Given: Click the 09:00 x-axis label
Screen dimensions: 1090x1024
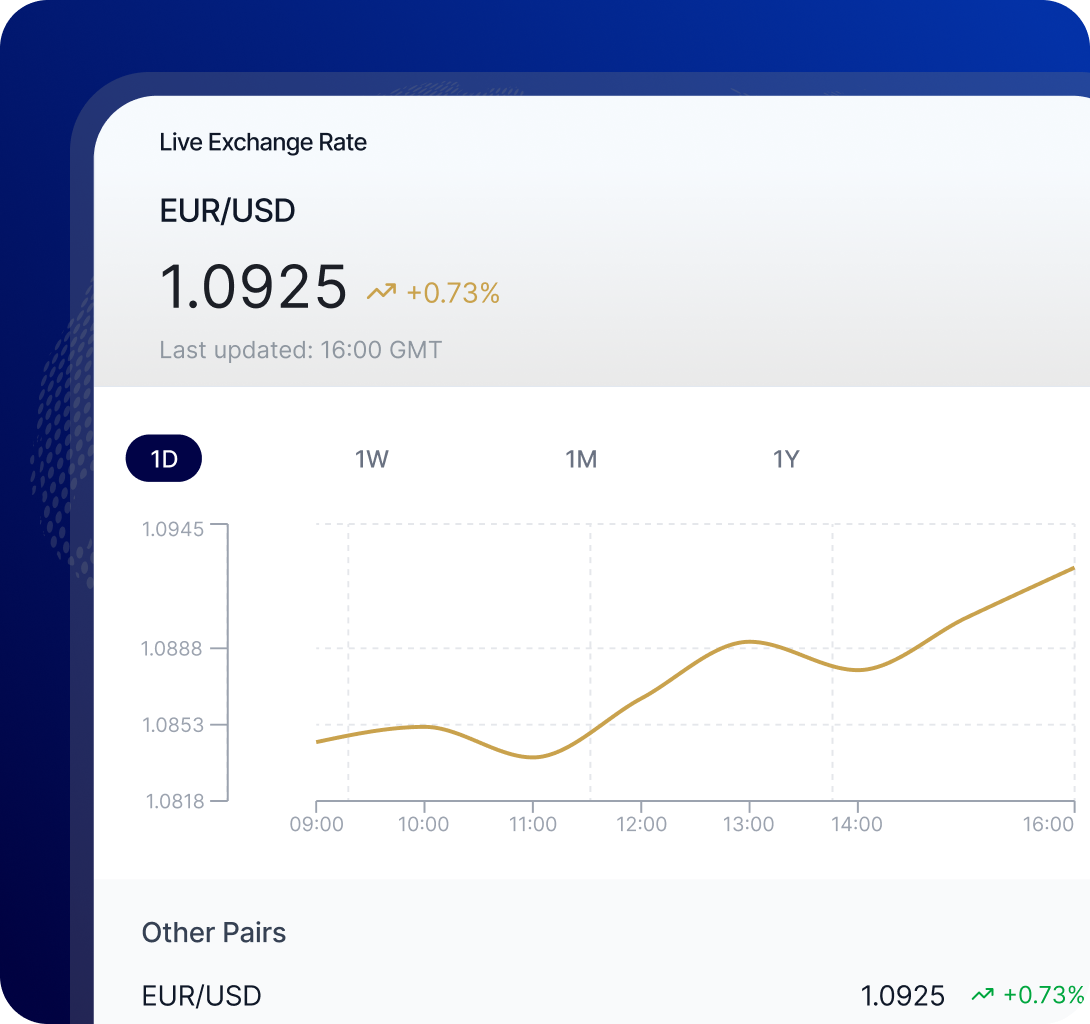Looking at the screenshot, I should [x=316, y=824].
